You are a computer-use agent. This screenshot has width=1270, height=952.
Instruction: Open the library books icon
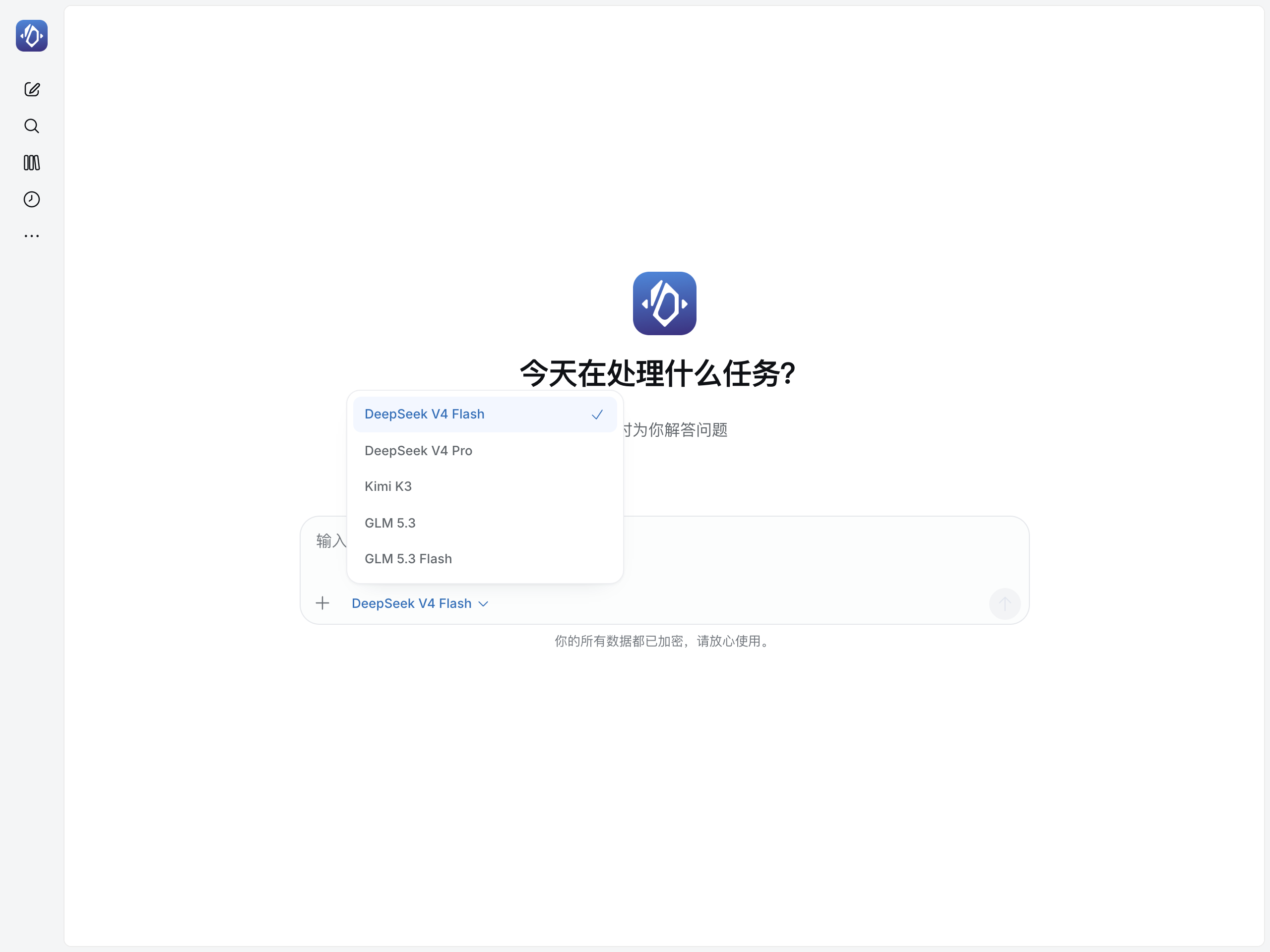32,163
